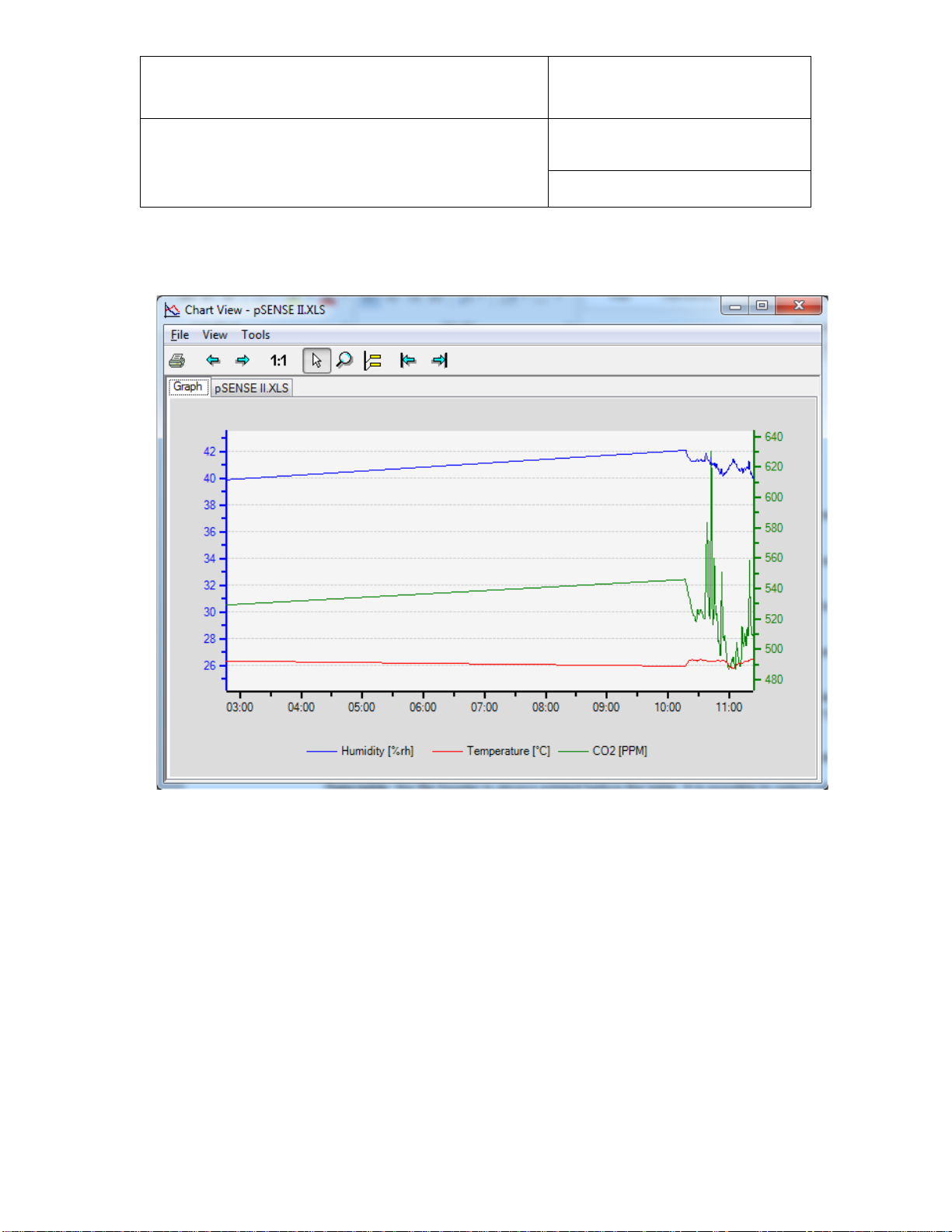
Task: Minimize the Chart View window
Action: coord(735,305)
